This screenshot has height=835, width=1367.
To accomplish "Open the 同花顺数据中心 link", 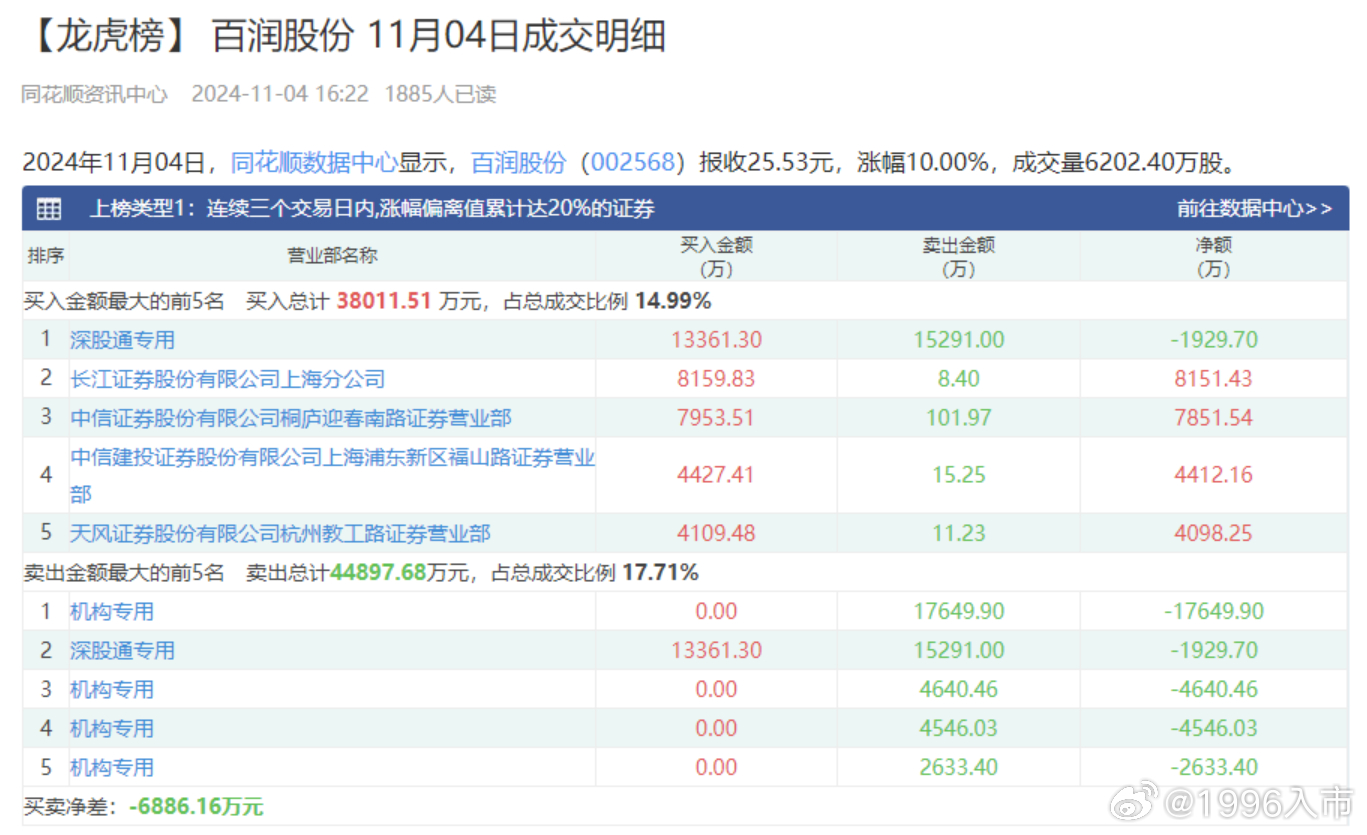I will click(314, 162).
